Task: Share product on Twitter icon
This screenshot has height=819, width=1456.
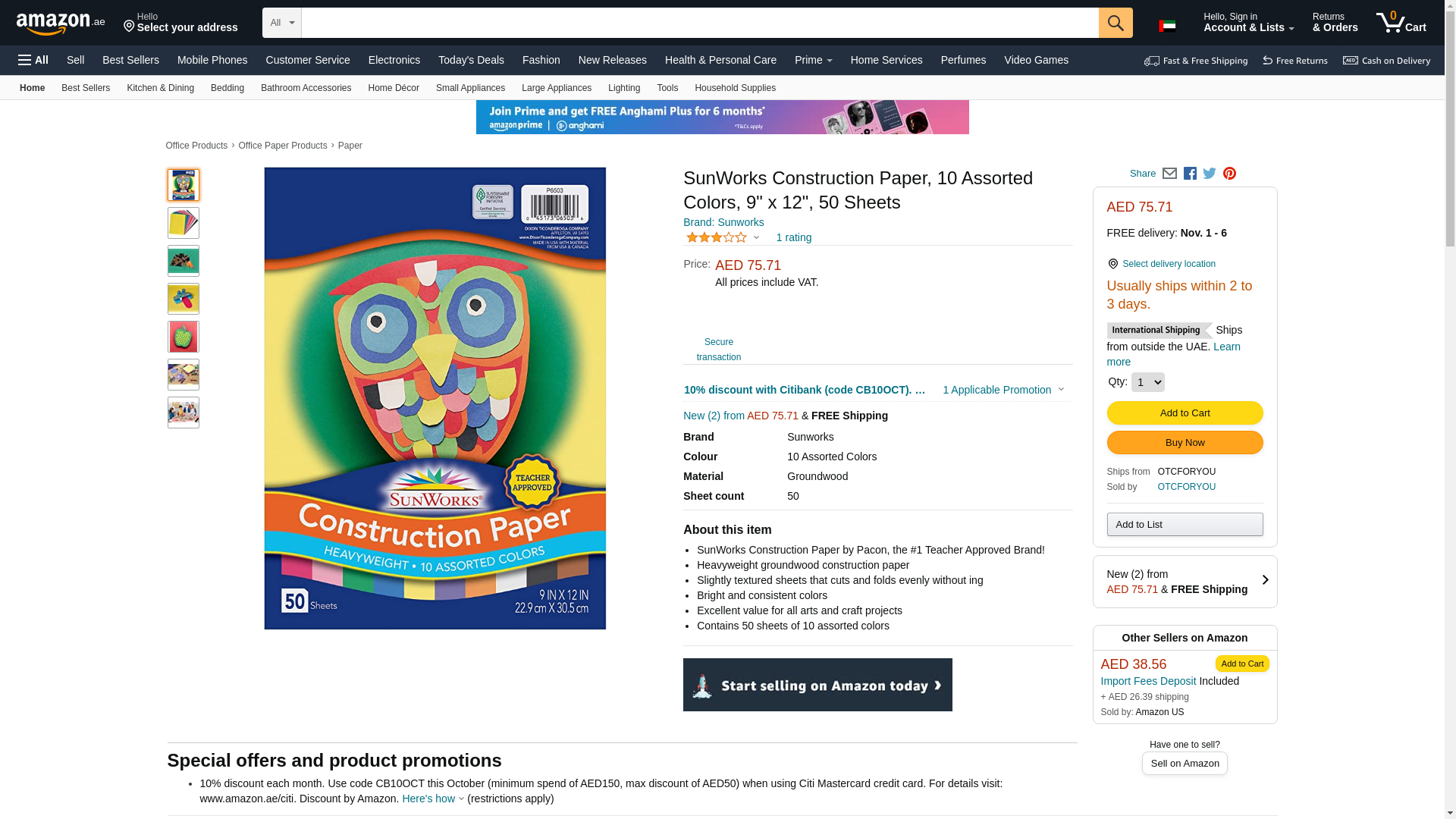Action: (x=1210, y=174)
